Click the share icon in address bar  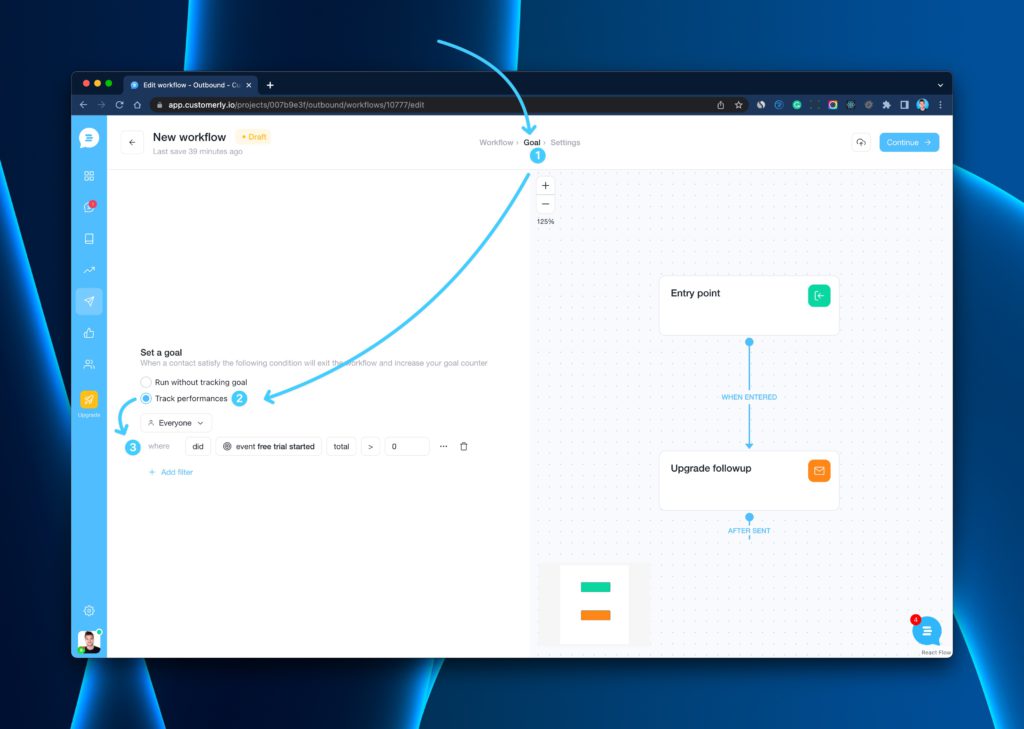point(720,105)
